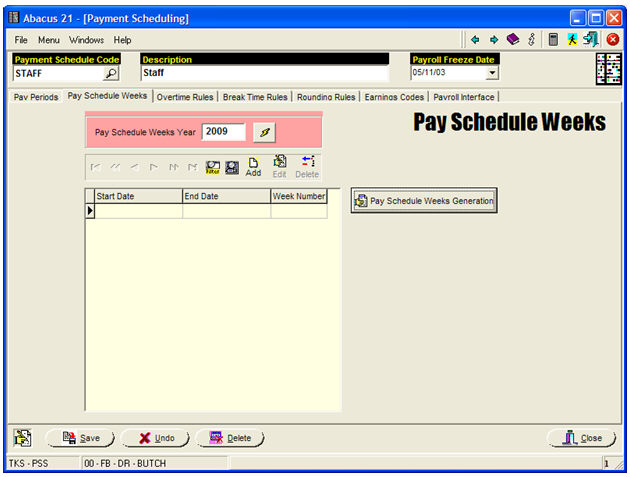
Task: Open the purple help book icon
Action: click(x=513, y=40)
